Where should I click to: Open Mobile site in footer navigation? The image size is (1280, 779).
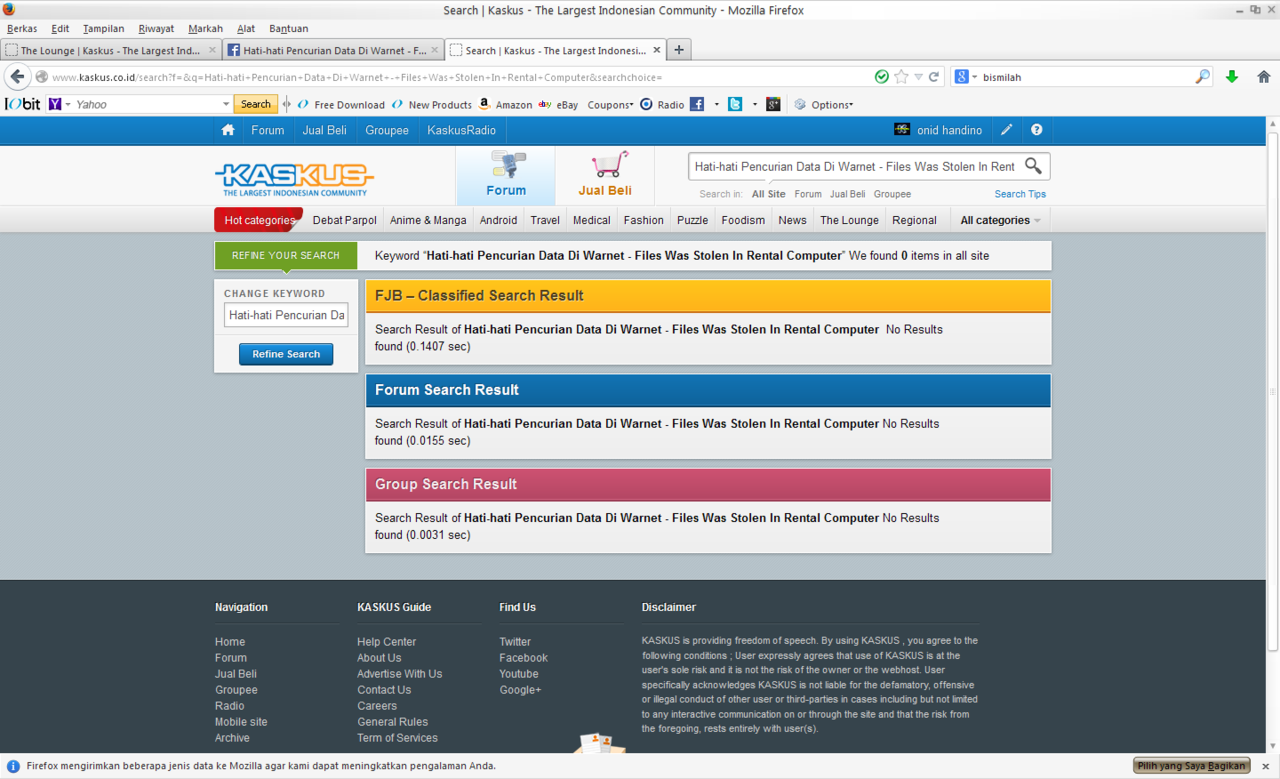point(241,722)
